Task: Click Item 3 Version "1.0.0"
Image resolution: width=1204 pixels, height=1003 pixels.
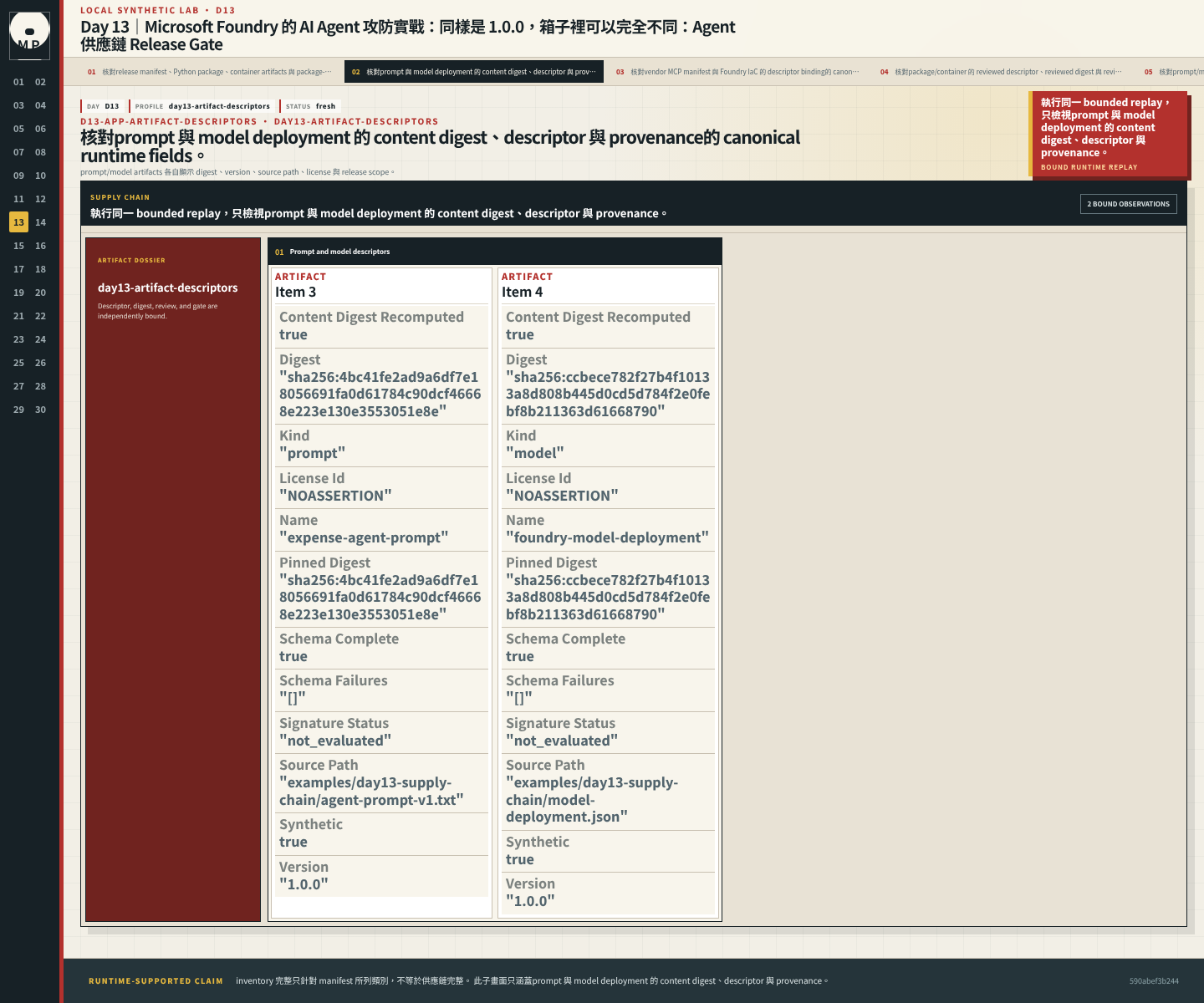Action: tap(304, 884)
